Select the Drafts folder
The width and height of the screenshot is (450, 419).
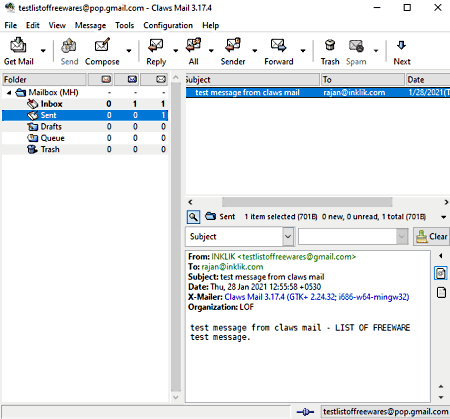tap(85, 127)
